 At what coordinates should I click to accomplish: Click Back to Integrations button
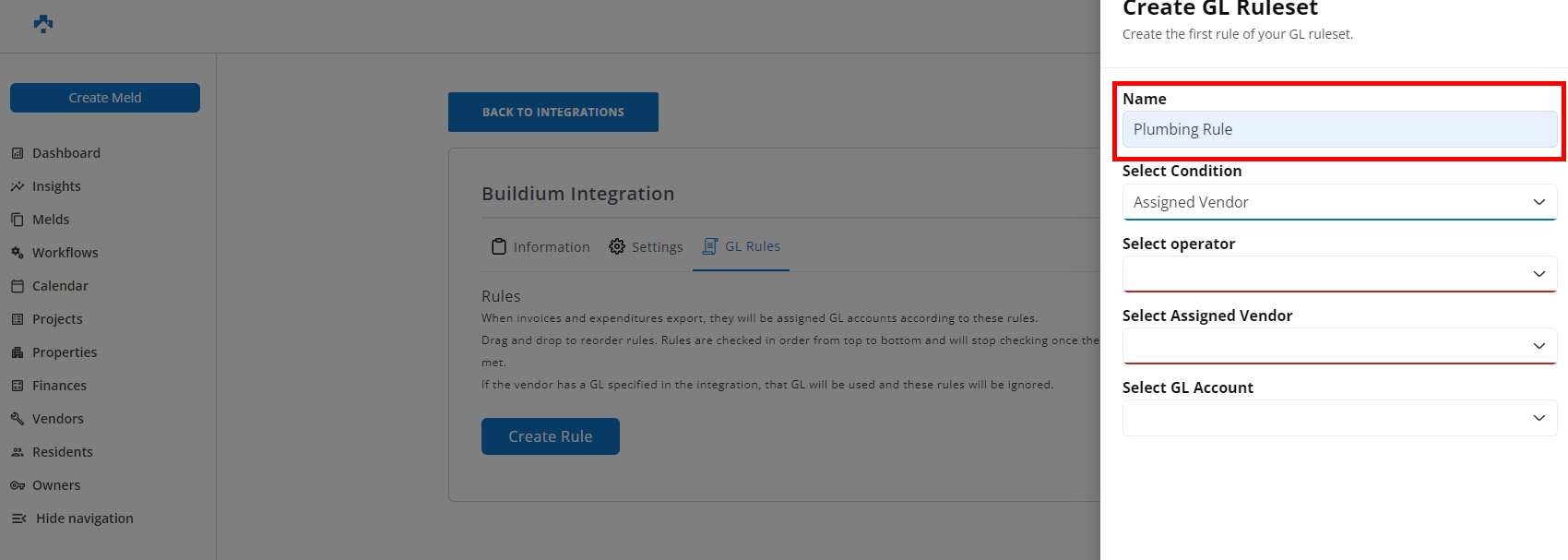[x=553, y=112]
